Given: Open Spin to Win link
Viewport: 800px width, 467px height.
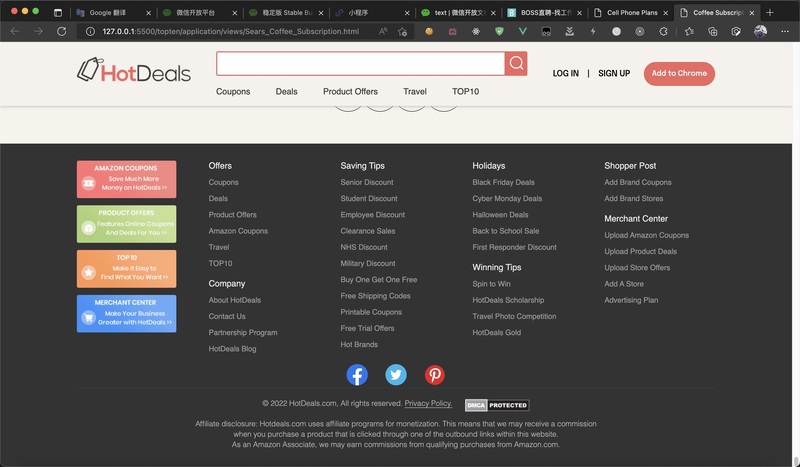Looking at the screenshot, I should (x=491, y=284).
